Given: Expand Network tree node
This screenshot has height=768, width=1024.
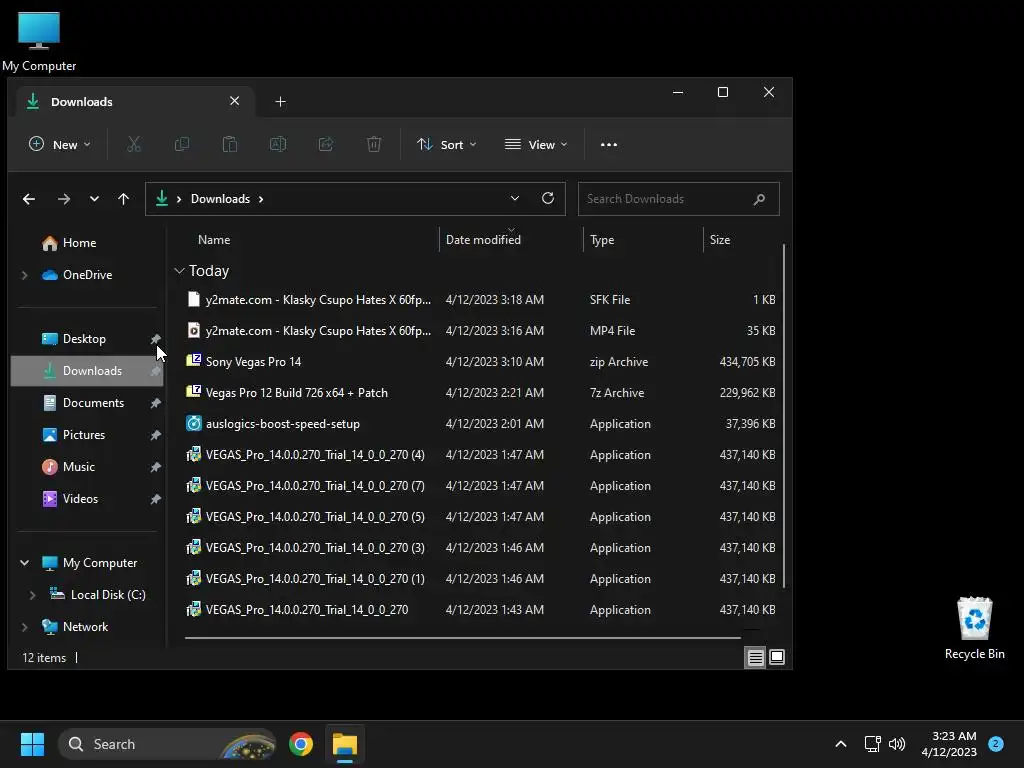Looking at the screenshot, I should click(x=24, y=626).
